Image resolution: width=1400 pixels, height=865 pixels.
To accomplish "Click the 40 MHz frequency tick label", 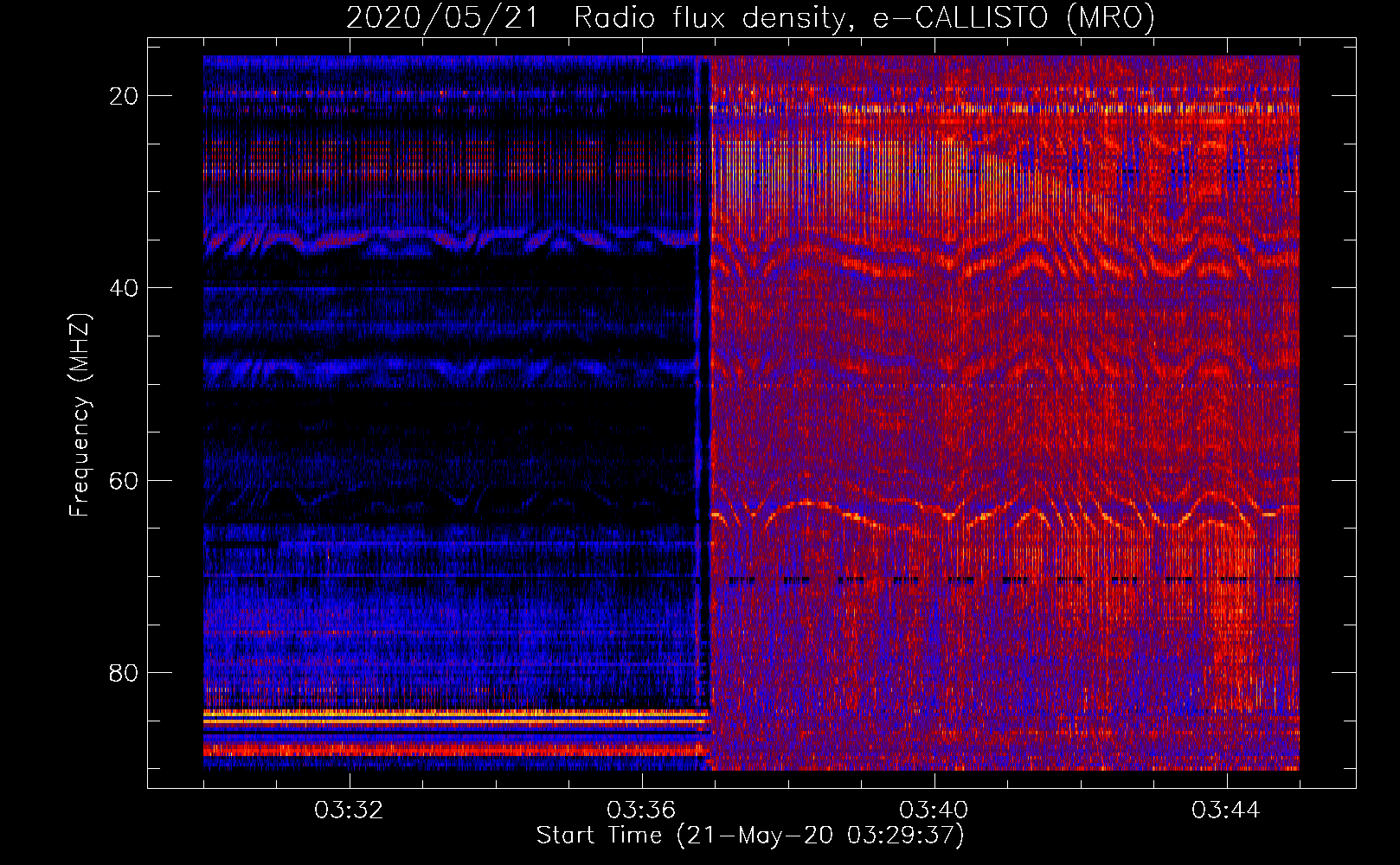I will [124, 288].
